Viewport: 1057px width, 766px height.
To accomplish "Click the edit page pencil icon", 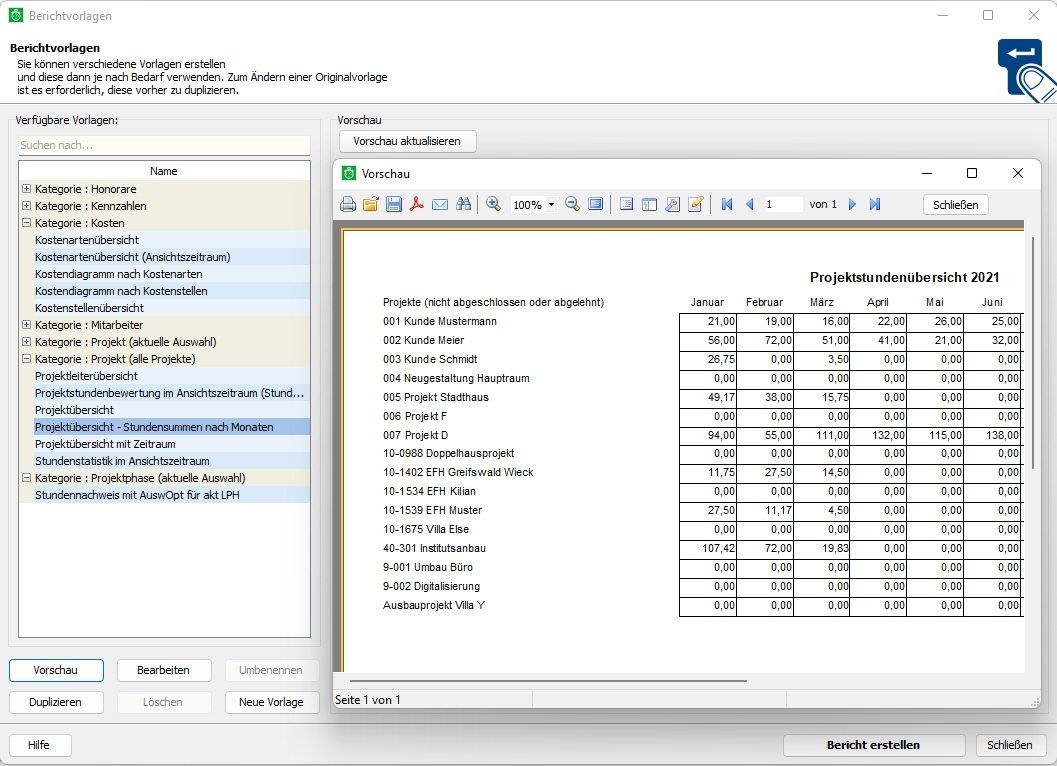I will click(696, 204).
